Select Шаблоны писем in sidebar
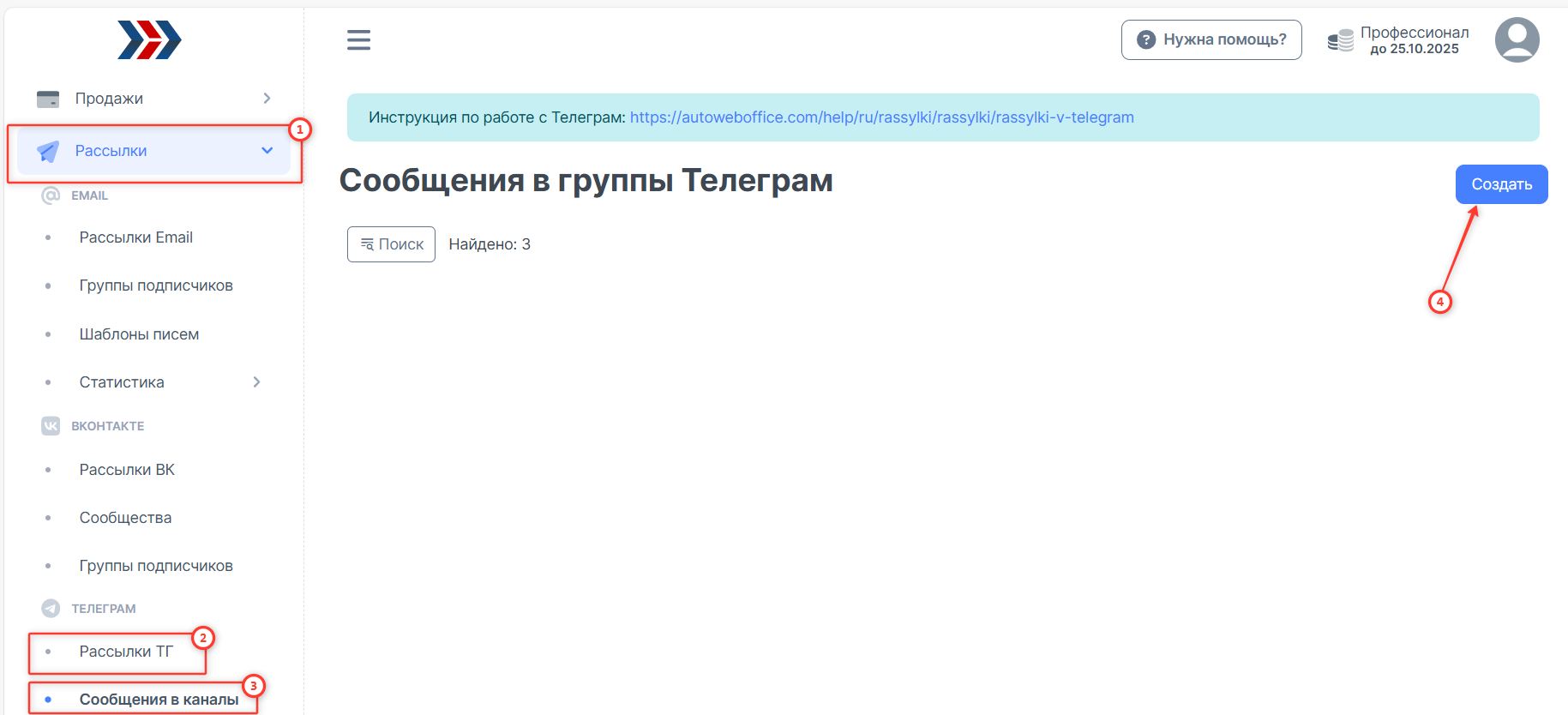The height and width of the screenshot is (715, 1568). click(139, 334)
